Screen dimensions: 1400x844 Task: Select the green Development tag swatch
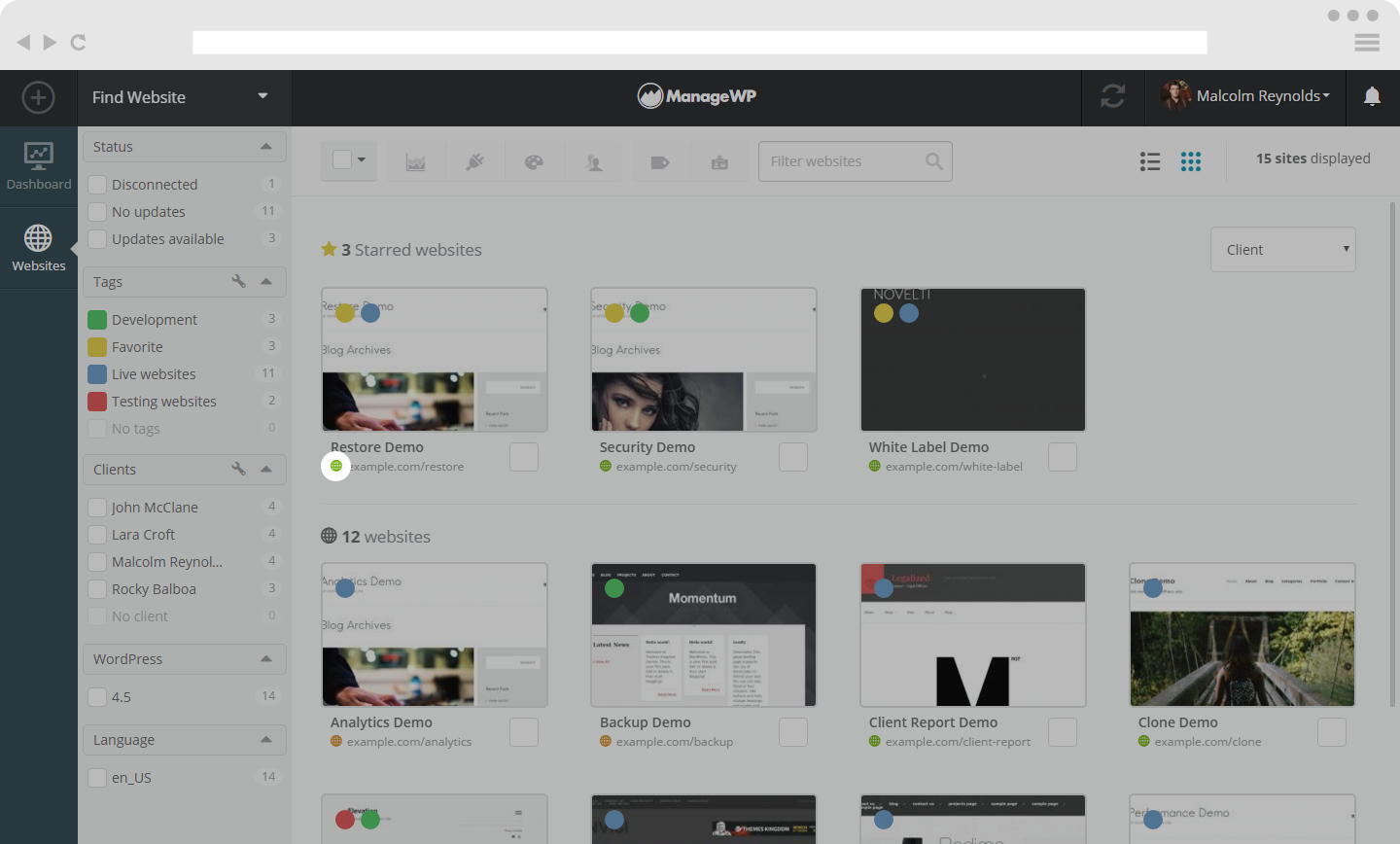coord(97,319)
